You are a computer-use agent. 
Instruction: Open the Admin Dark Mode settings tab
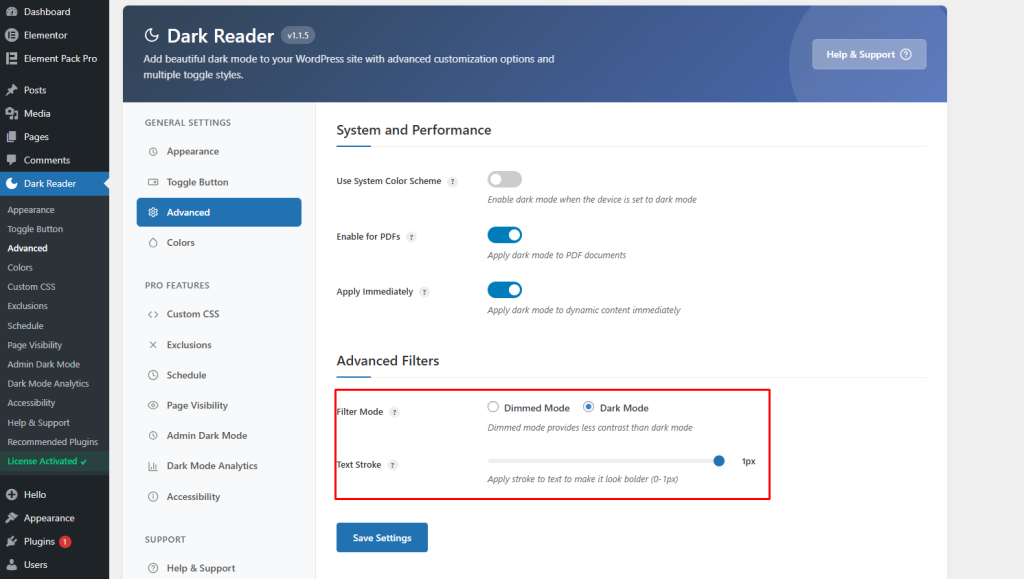tap(219, 435)
